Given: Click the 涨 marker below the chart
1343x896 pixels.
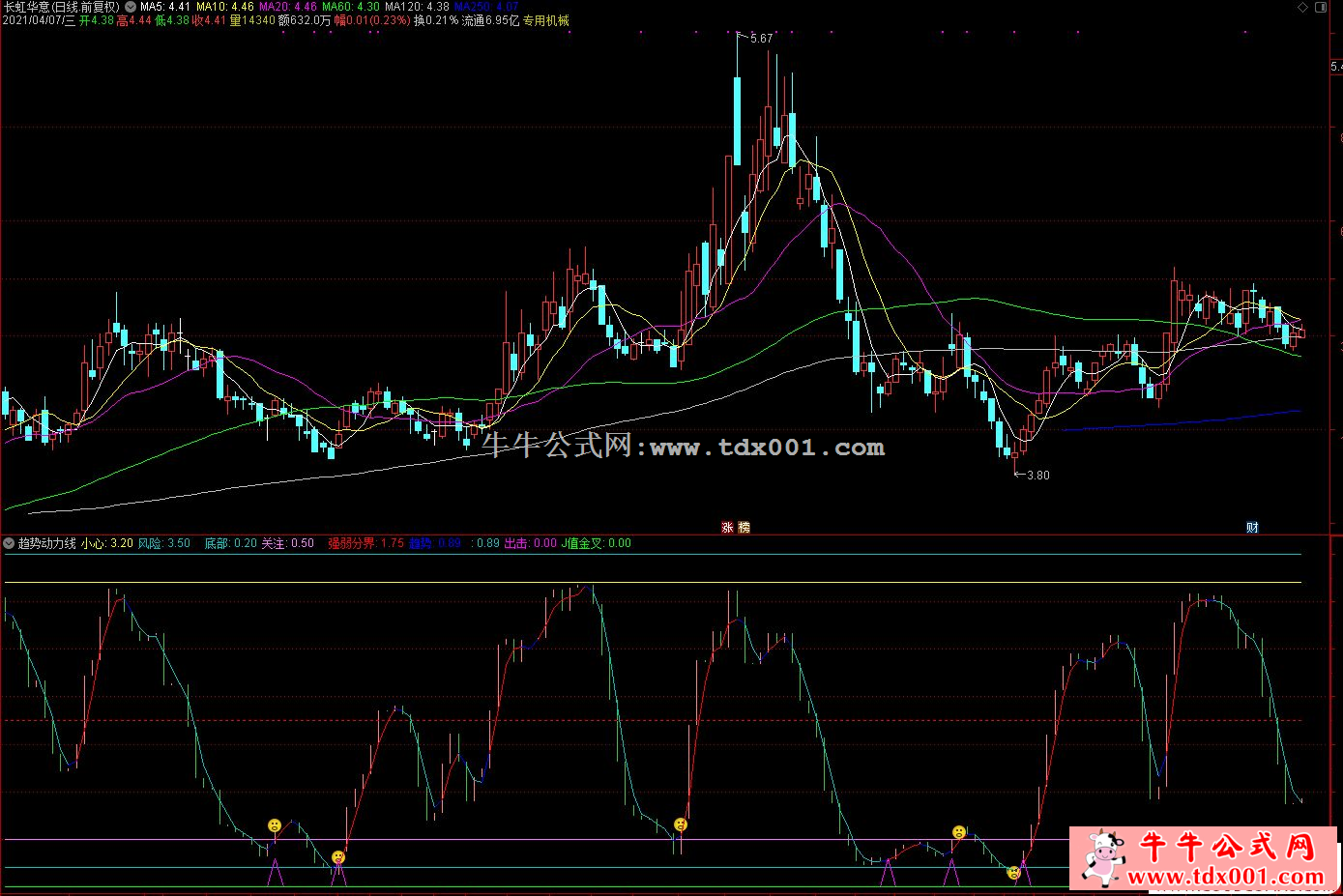Looking at the screenshot, I should click(x=728, y=528).
